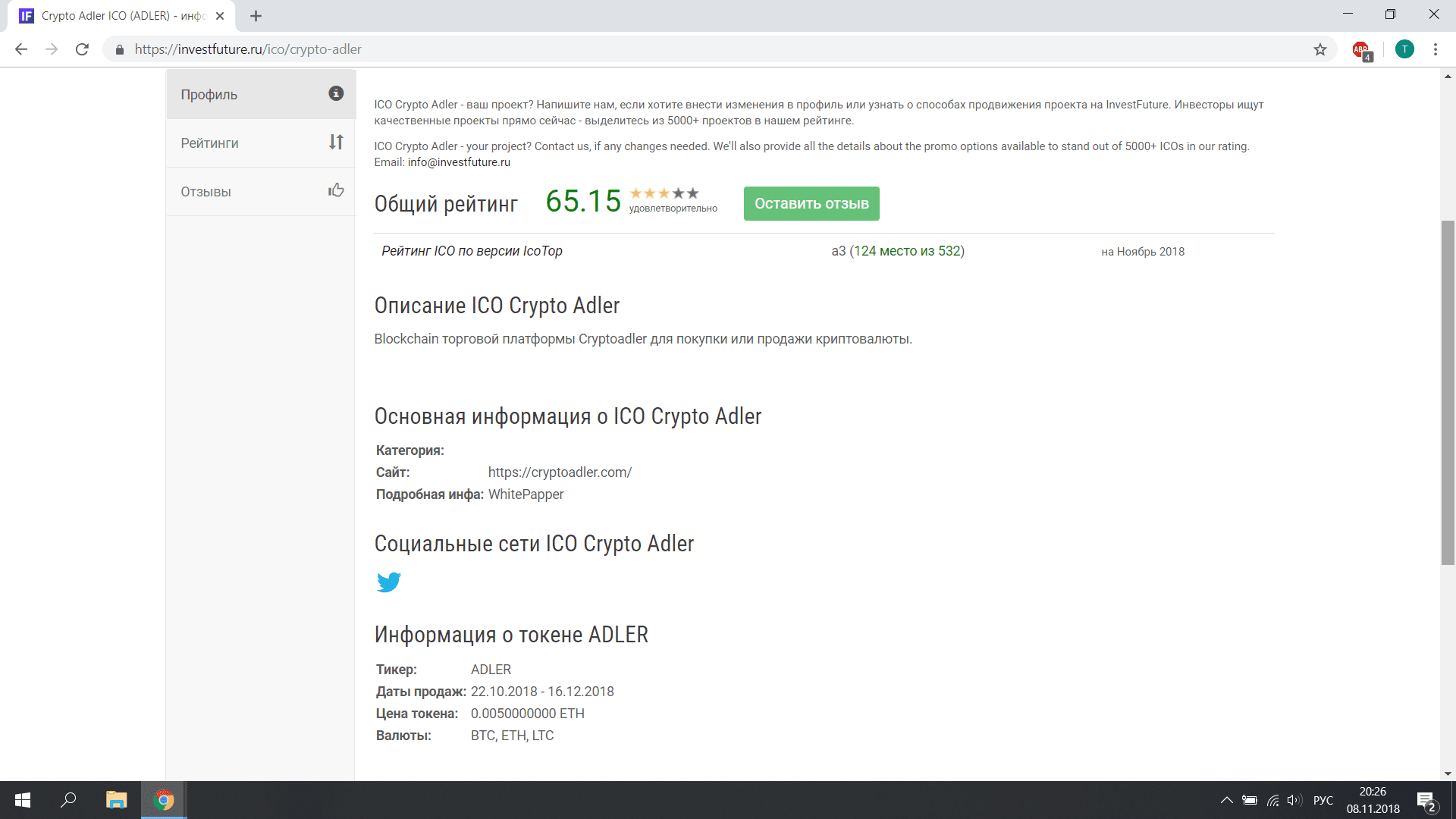Reload the page with refresh icon

(82, 49)
